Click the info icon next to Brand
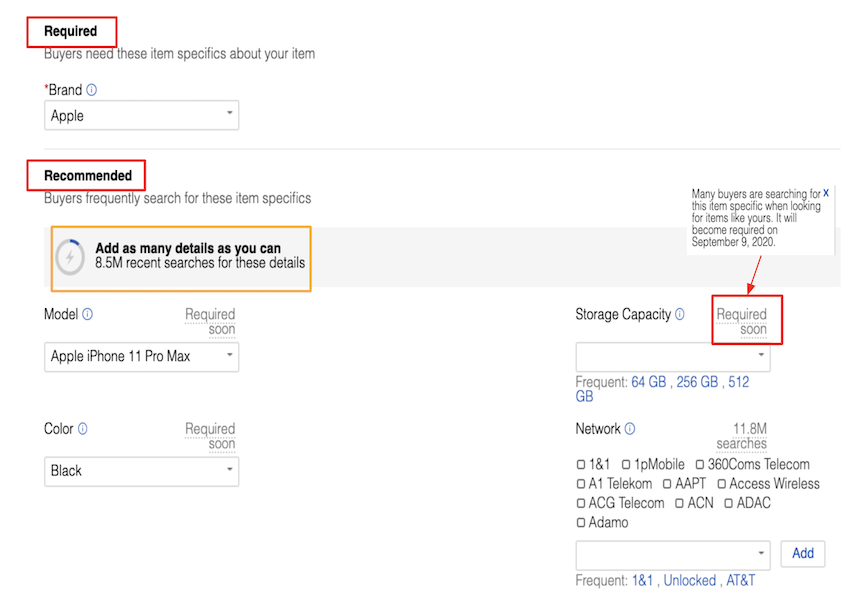Image resolution: width=860 pixels, height=594 pixels. coord(92,90)
